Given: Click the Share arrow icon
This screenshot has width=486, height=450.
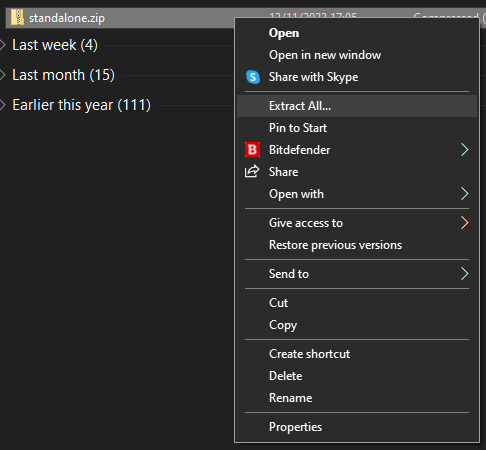Looking at the screenshot, I should 252,171.
